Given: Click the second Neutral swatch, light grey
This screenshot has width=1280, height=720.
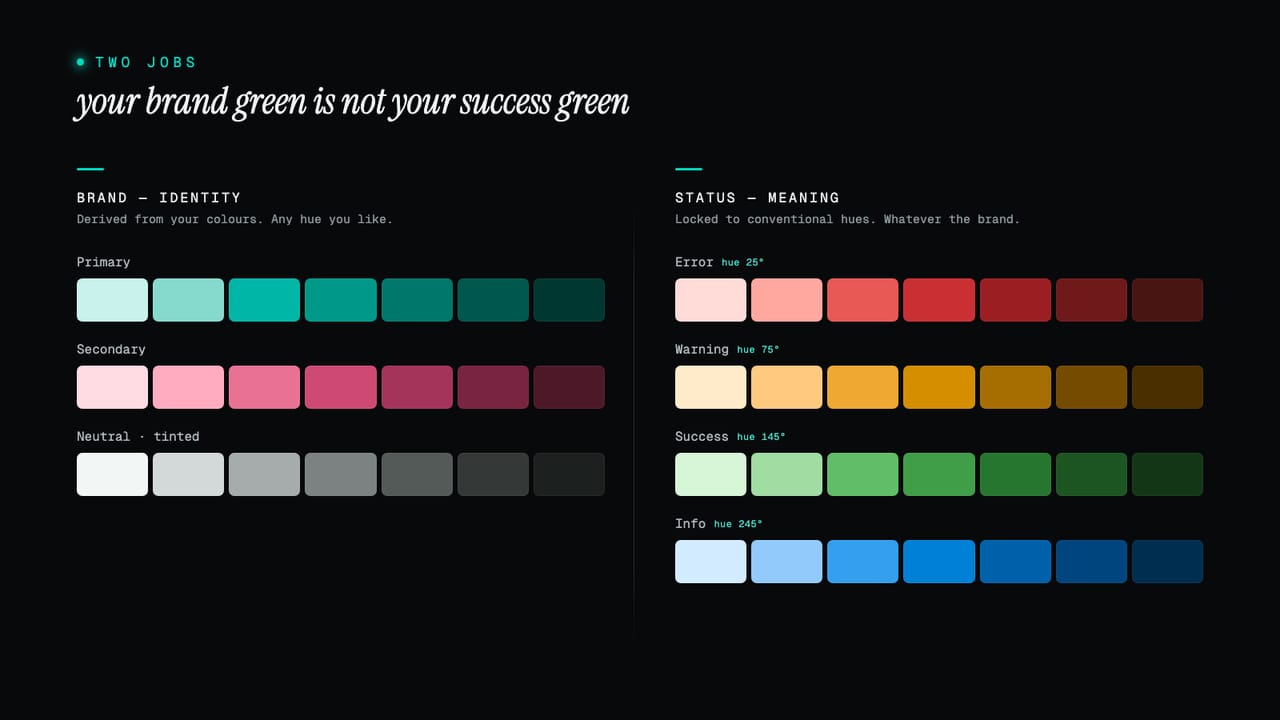Looking at the screenshot, I should point(188,474).
